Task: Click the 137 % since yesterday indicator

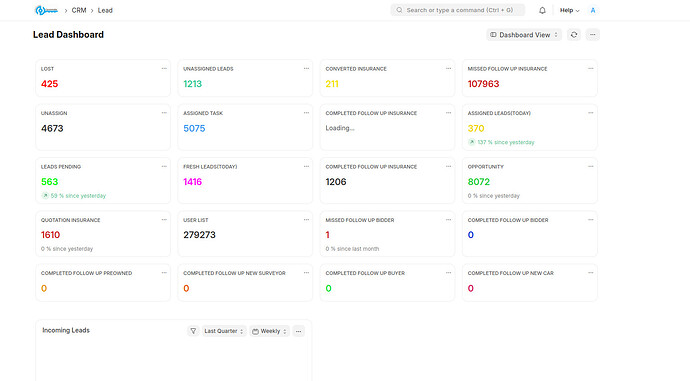Action: (501, 142)
